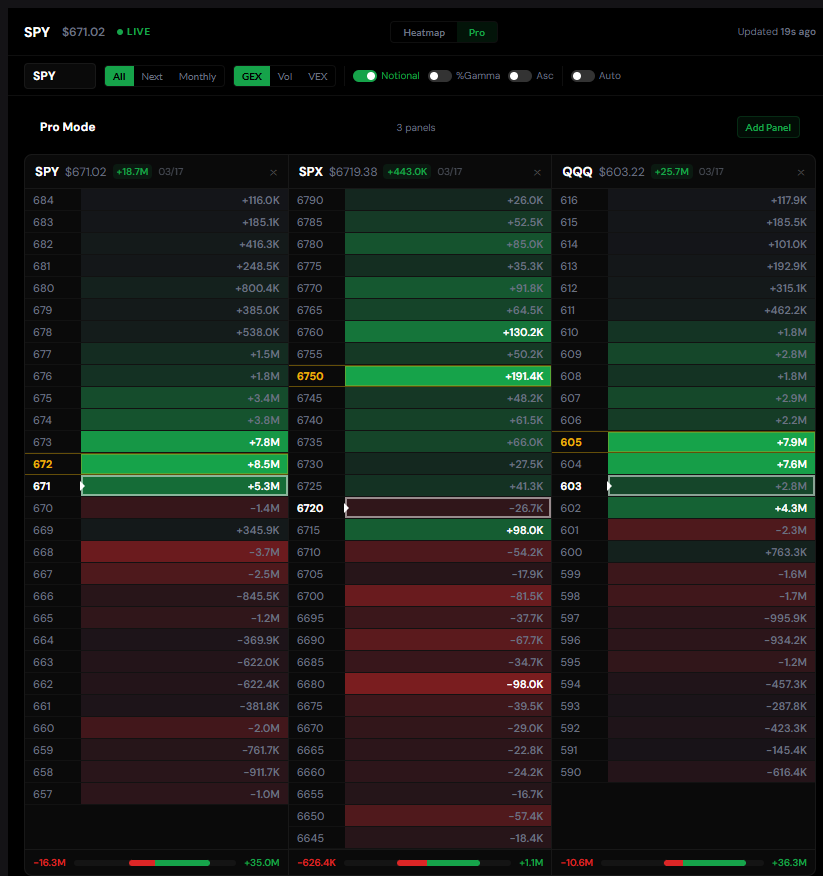Click SPY panel +18.7M net badge

point(132,172)
